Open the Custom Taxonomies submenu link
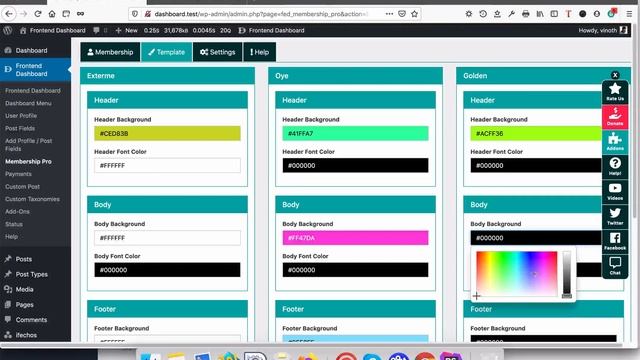This screenshot has width=640, height=360. point(32,199)
